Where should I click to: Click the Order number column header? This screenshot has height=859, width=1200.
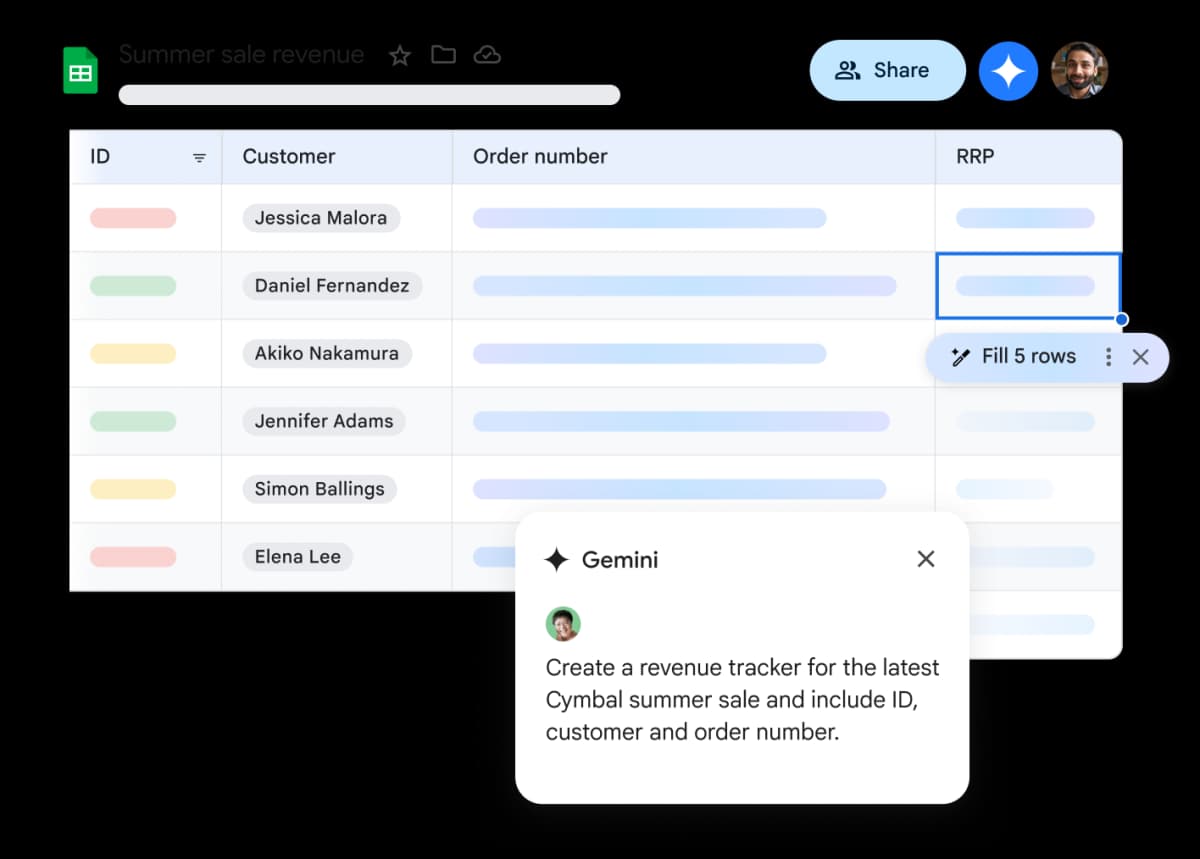pyautogui.click(x=540, y=157)
